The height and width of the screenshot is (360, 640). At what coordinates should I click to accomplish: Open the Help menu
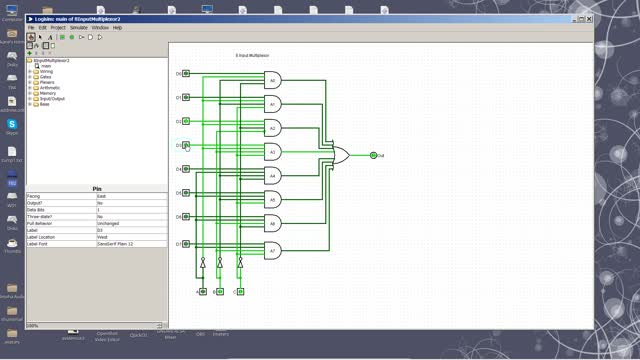click(x=117, y=28)
